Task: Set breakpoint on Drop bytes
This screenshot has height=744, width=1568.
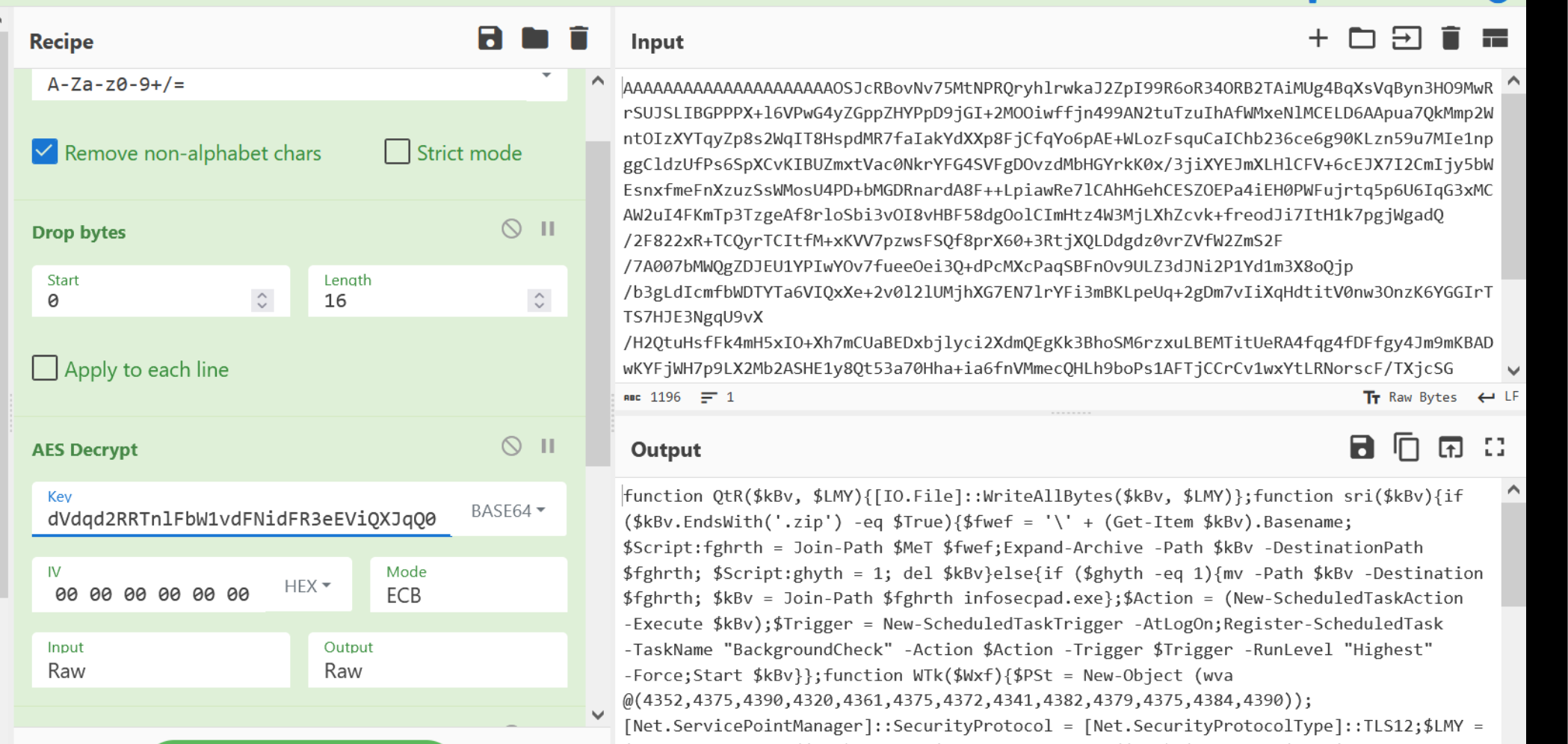Action: (548, 228)
